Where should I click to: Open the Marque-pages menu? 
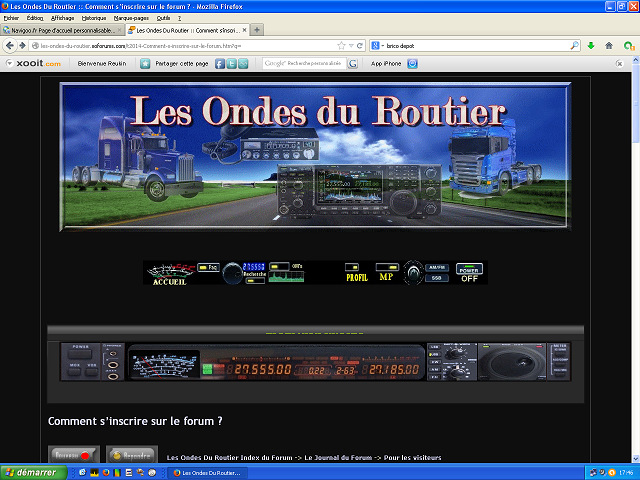(131, 18)
